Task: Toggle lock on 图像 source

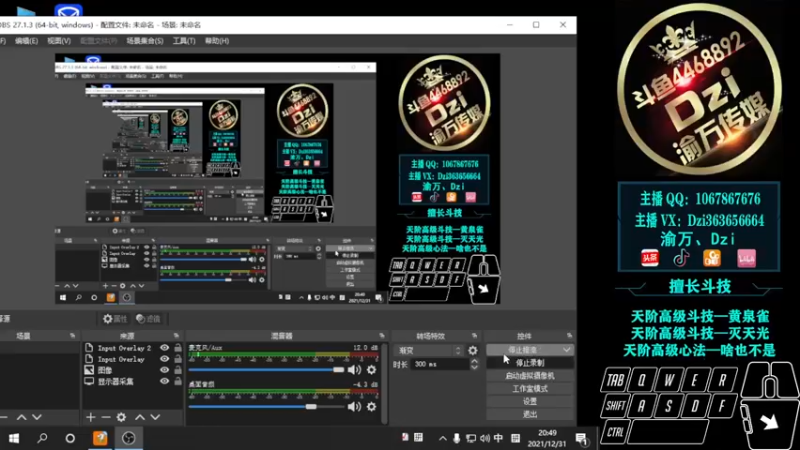Action: 178,370
